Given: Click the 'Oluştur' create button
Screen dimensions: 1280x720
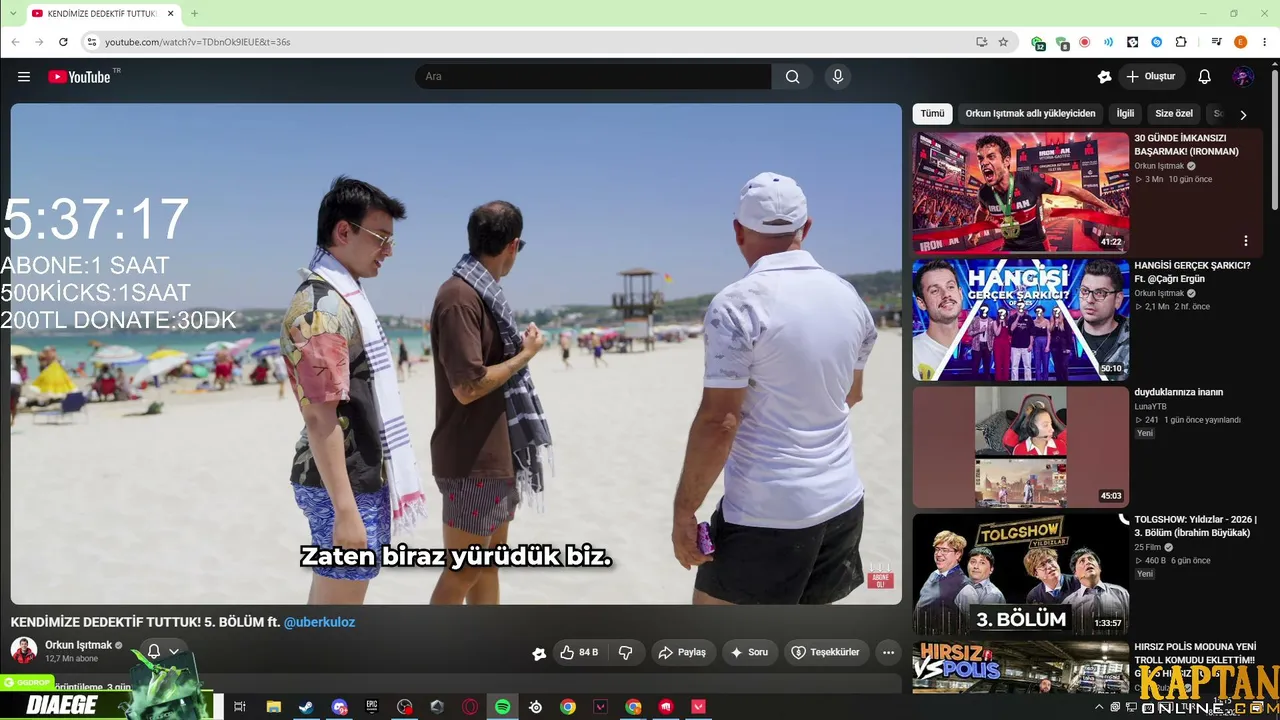Looking at the screenshot, I should [1151, 77].
